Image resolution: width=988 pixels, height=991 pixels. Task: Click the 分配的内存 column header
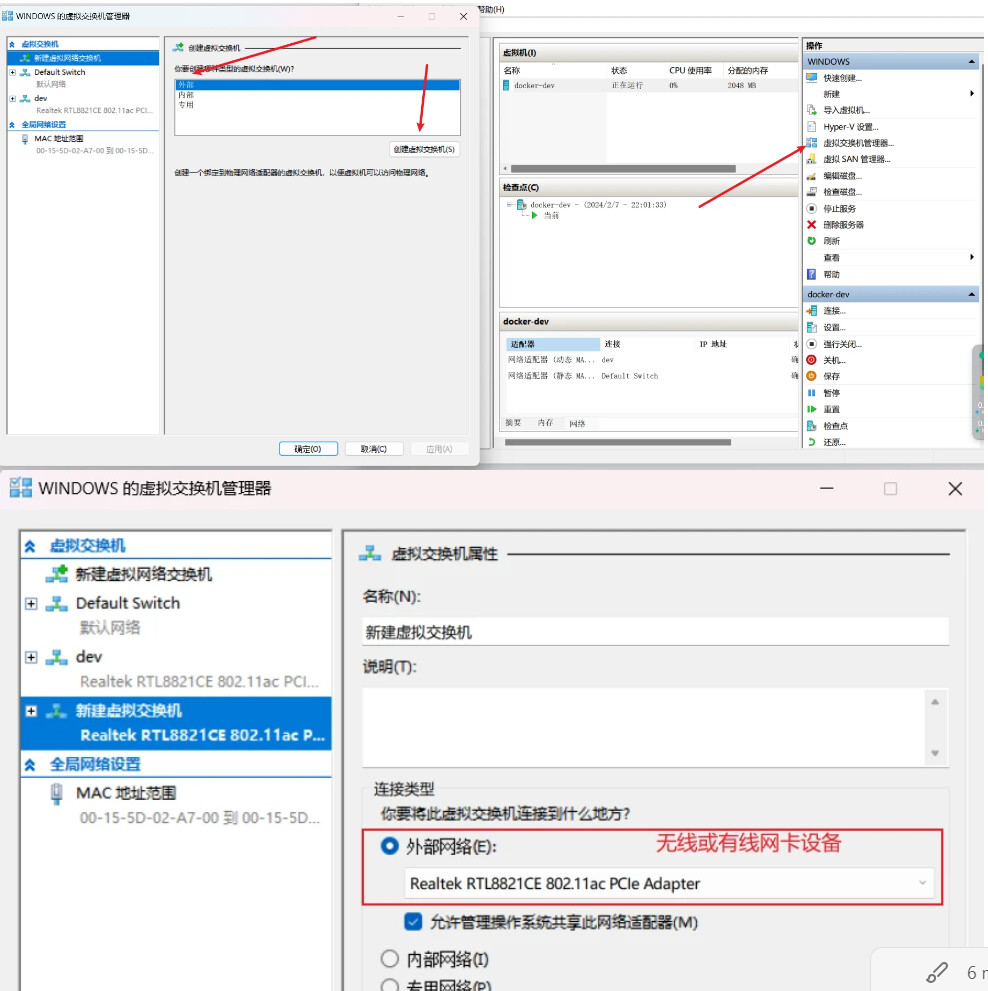coord(748,70)
